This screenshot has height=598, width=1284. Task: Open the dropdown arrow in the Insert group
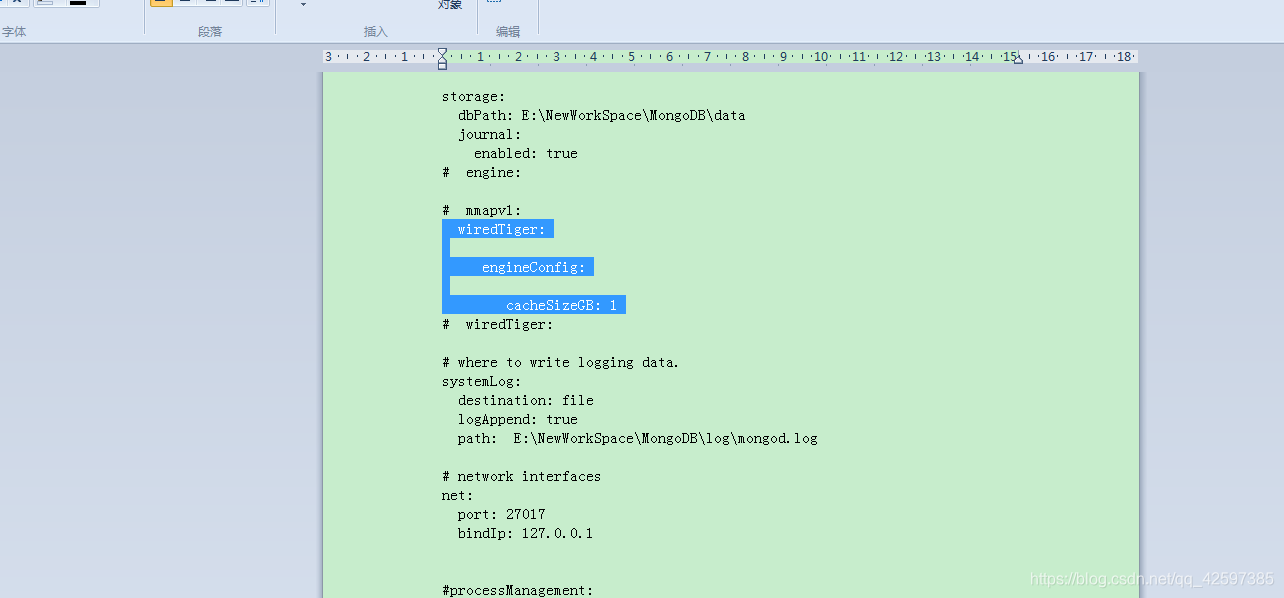(x=303, y=5)
